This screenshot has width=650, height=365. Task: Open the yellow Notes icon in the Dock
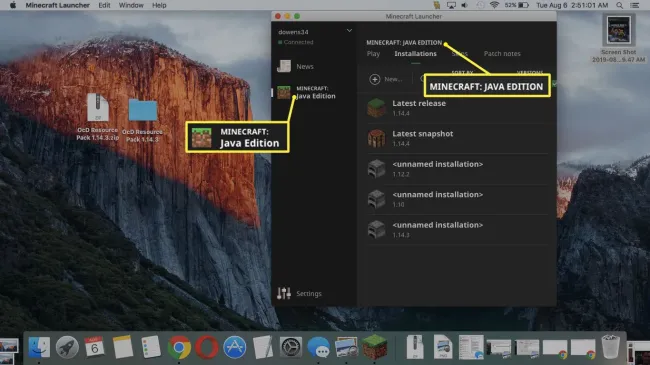(123, 347)
